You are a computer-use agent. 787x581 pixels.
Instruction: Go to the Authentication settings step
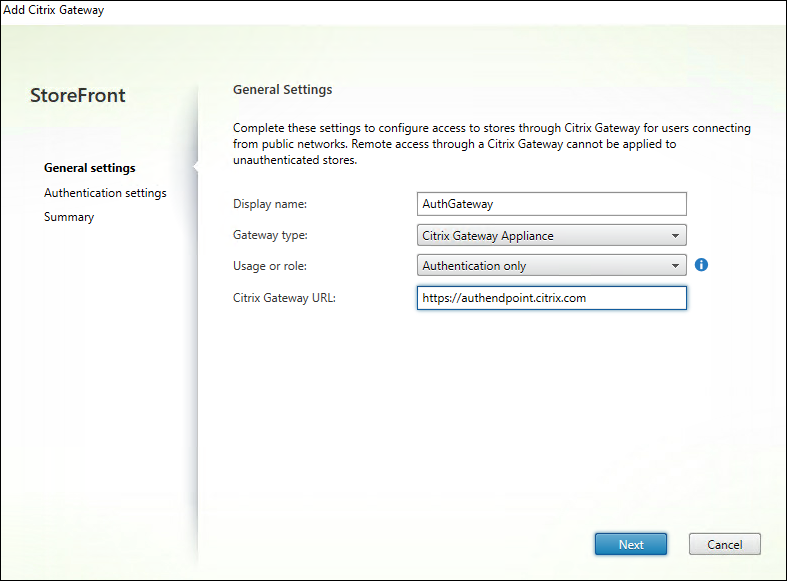[x=105, y=193]
